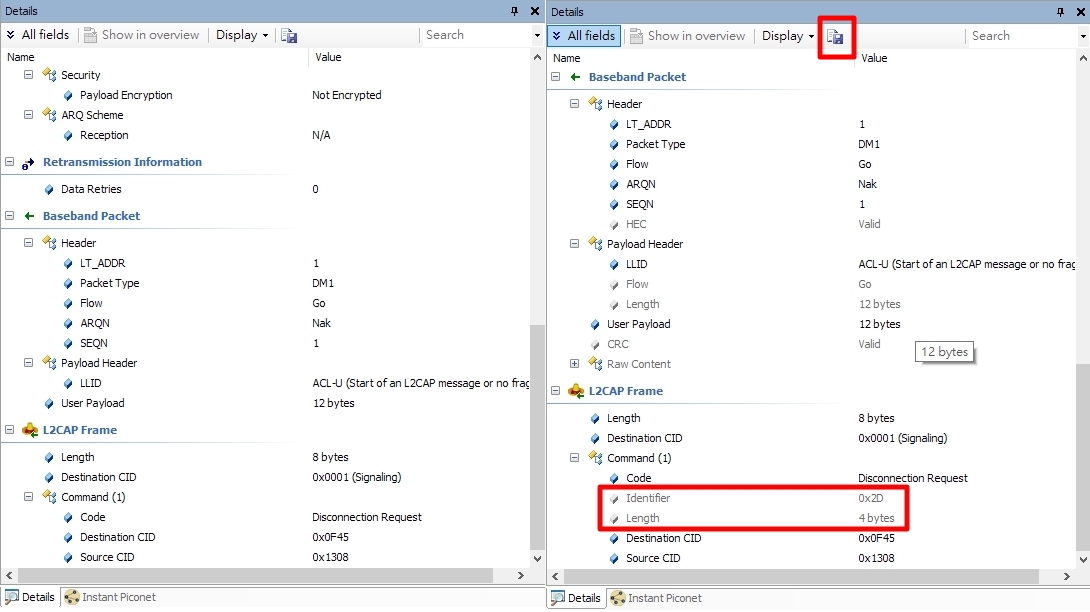Screen dimensions: 1090x612
Task: Toggle All fields off in the right Details panel
Action: coord(583,36)
